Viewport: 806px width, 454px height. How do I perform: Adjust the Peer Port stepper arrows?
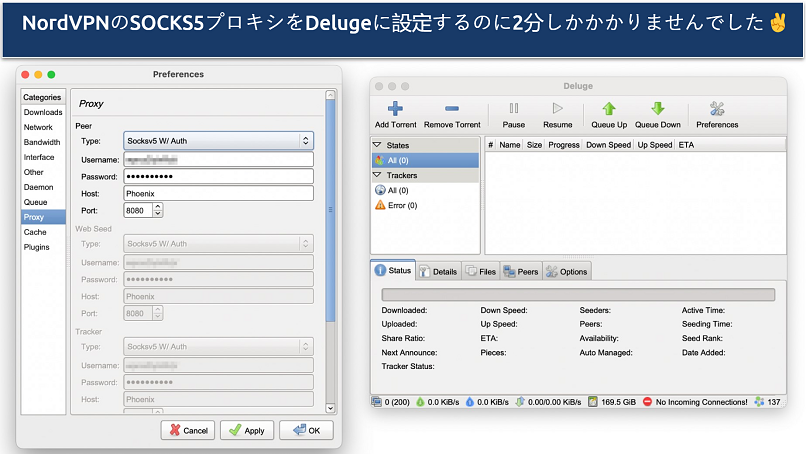158,211
